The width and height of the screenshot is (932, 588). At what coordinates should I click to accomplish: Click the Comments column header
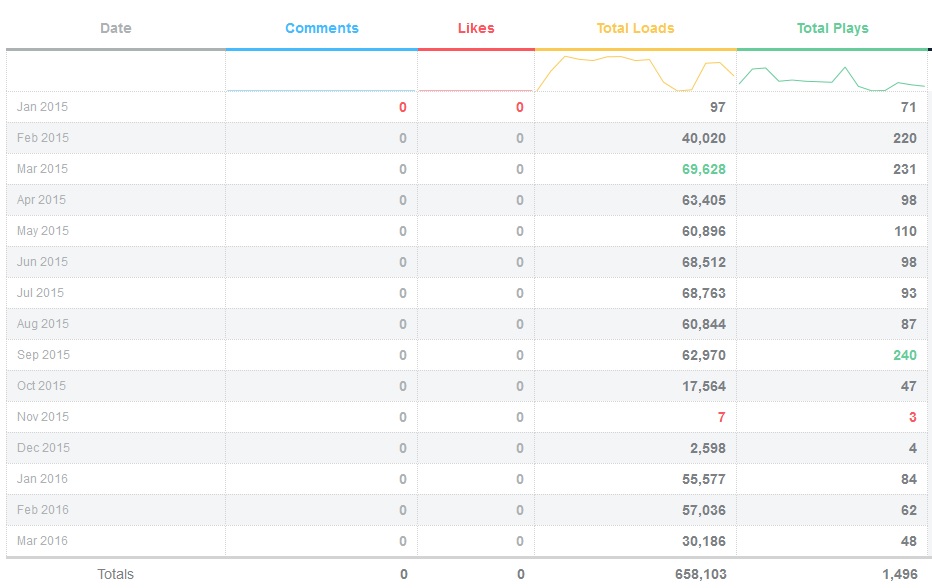coord(321,28)
